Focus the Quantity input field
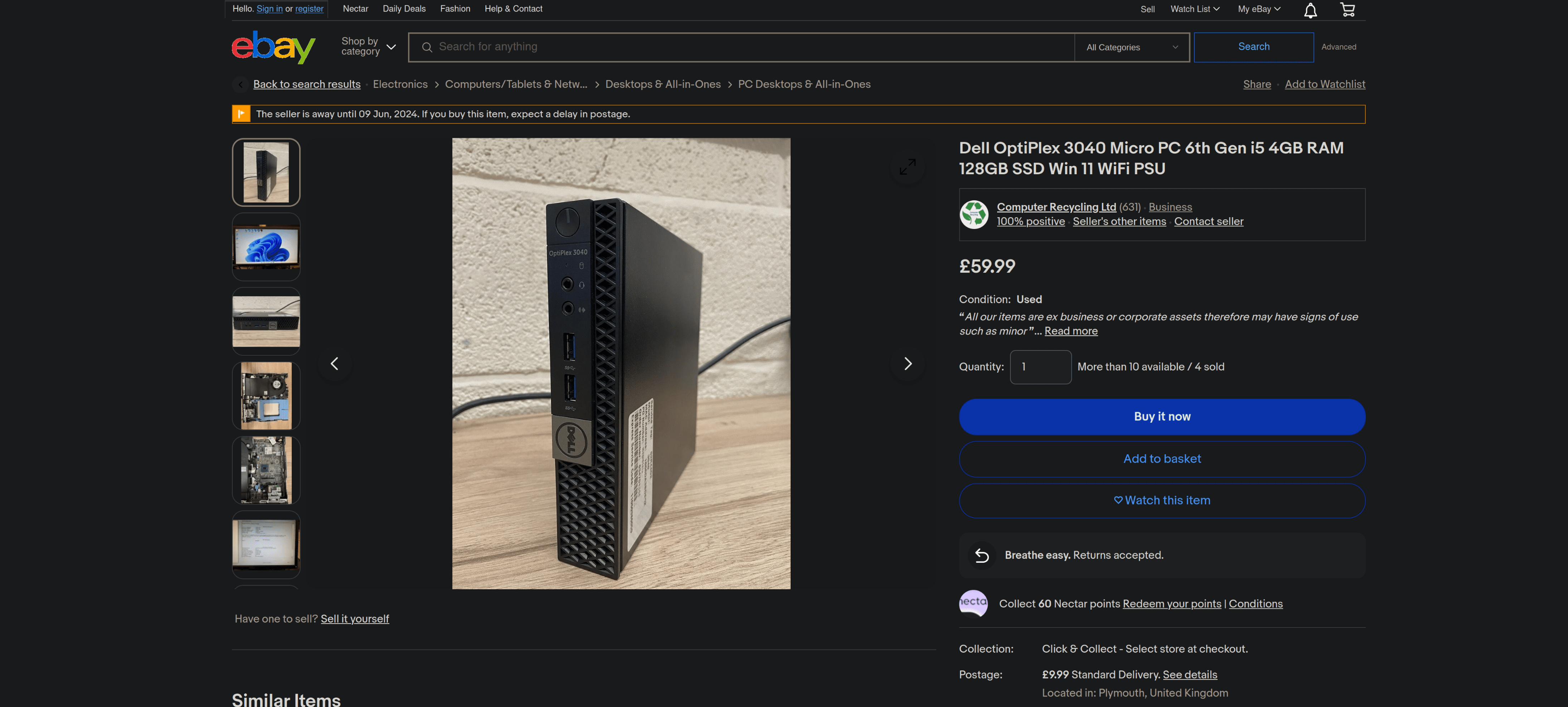The height and width of the screenshot is (707, 1568). pos(1040,367)
